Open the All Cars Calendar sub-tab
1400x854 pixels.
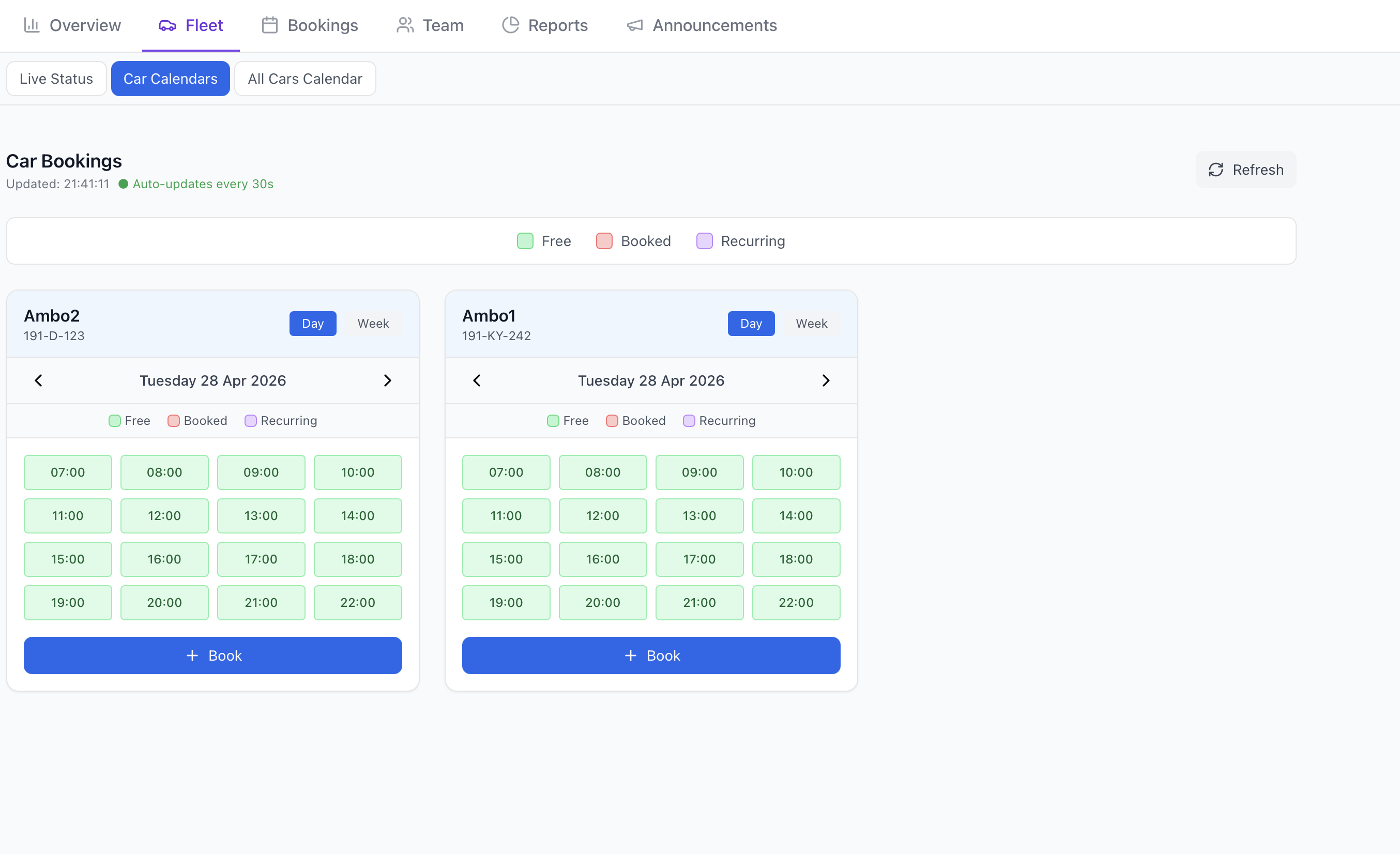tap(305, 79)
